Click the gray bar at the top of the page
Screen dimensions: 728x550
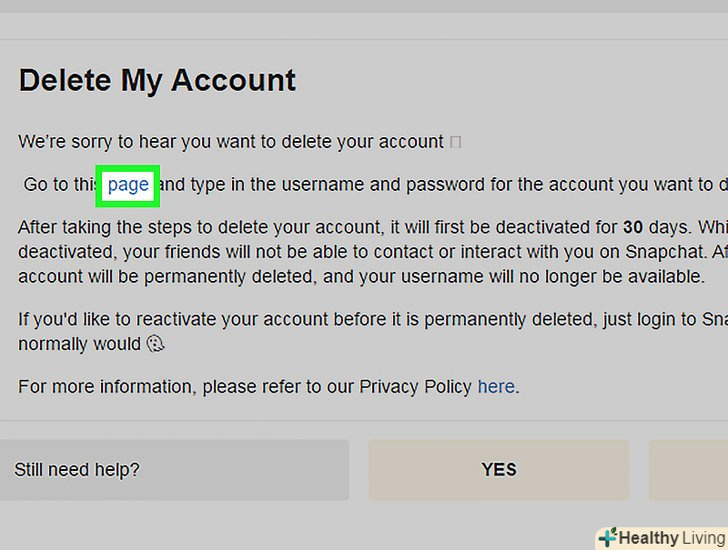pos(364,6)
